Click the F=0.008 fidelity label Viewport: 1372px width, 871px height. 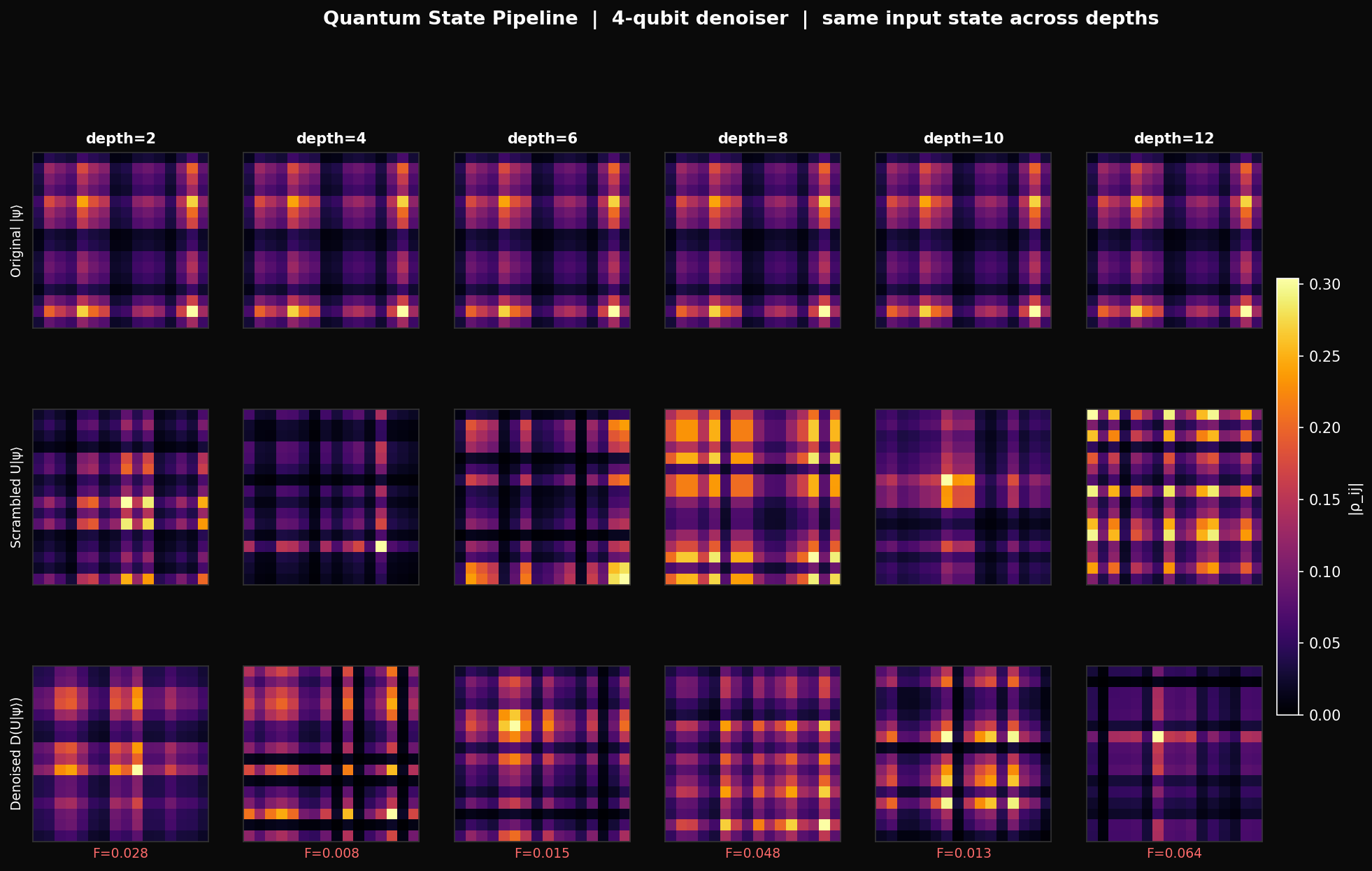click(331, 854)
